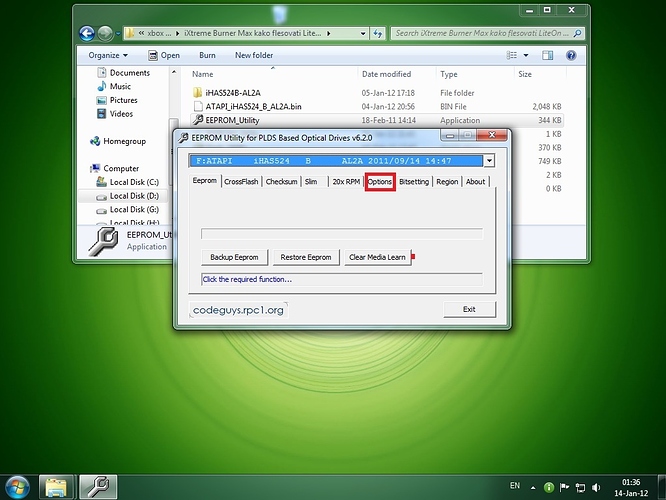Open the Options tab
This screenshot has width=666, height=500.
(x=380, y=182)
